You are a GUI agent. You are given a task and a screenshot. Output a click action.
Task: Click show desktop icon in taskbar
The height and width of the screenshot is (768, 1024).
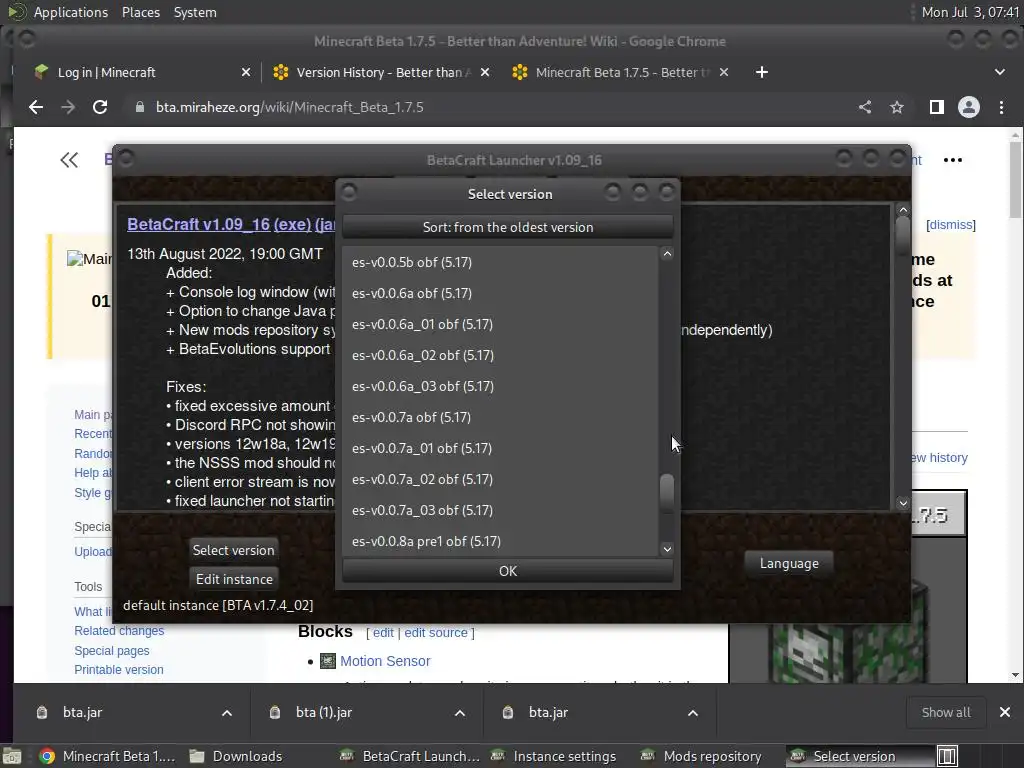pyautogui.click(x=12, y=756)
